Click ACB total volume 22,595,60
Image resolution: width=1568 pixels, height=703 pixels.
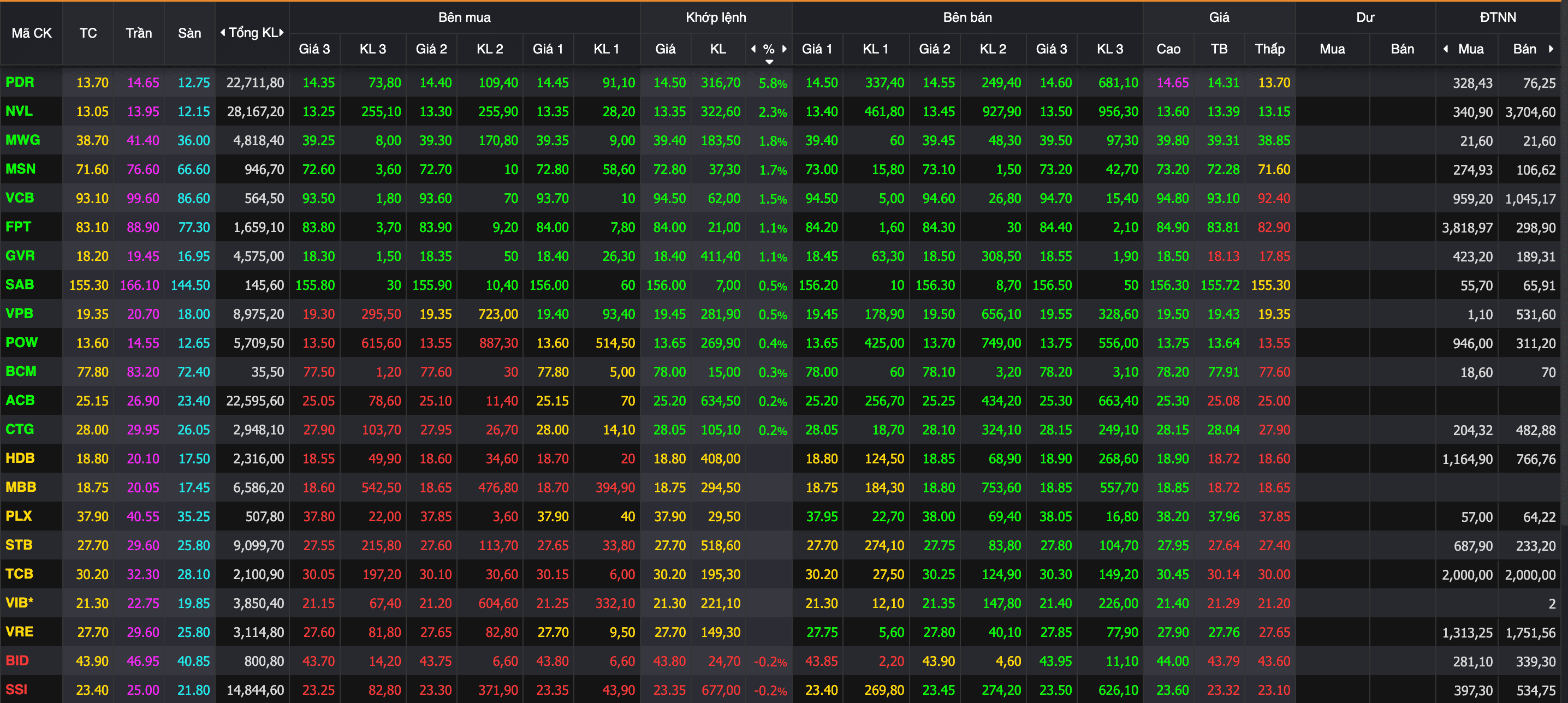pyautogui.click(x=255, y=401)
